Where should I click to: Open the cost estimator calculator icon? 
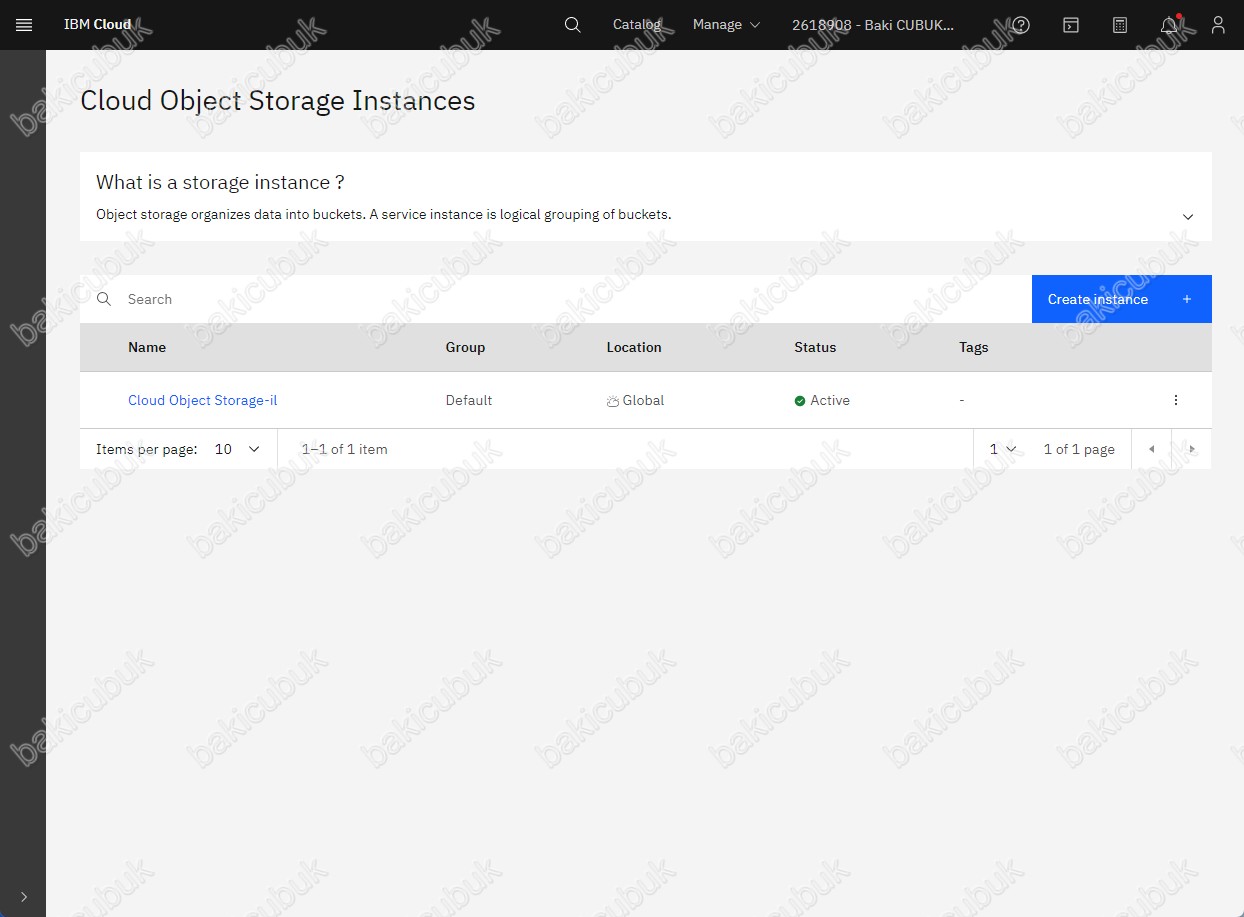(x=1119, y=25)
